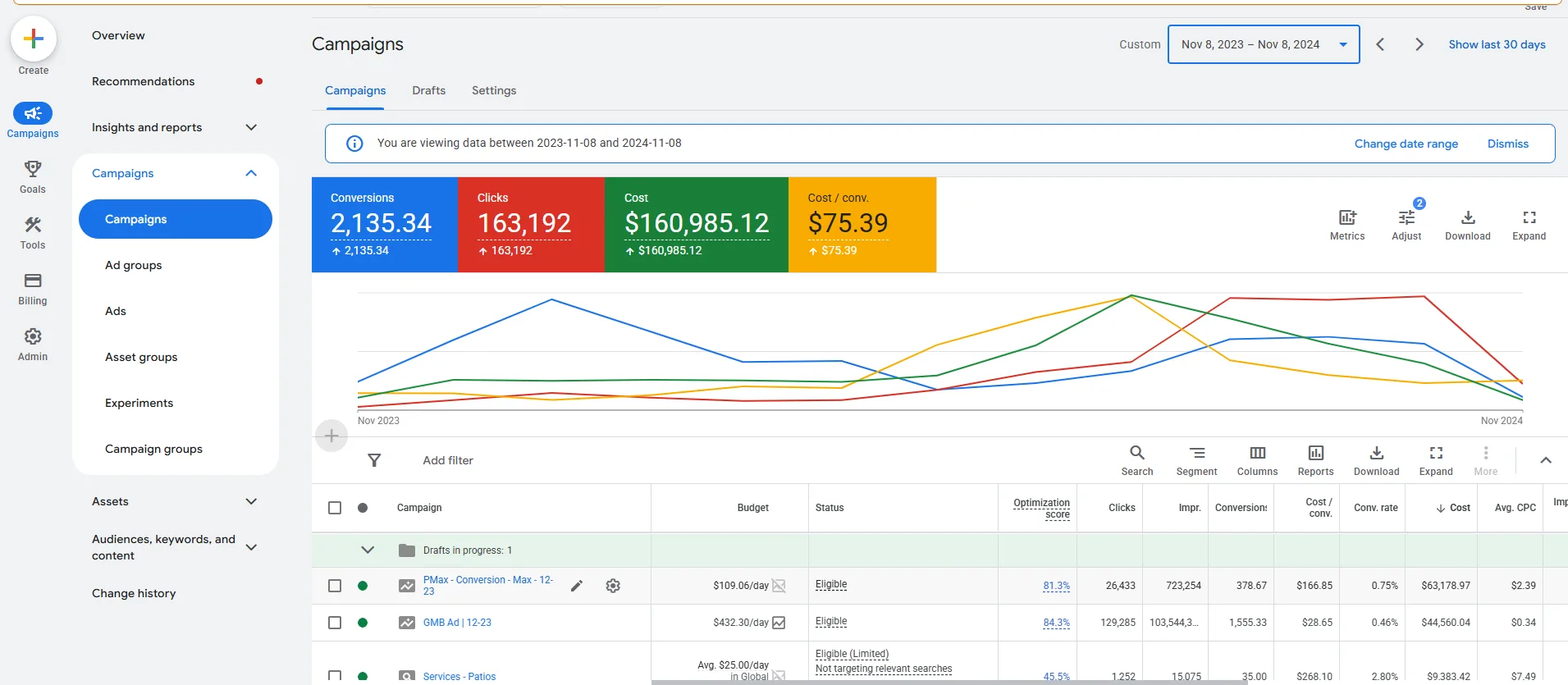Expand Insights and reports section

coord(251,127)
